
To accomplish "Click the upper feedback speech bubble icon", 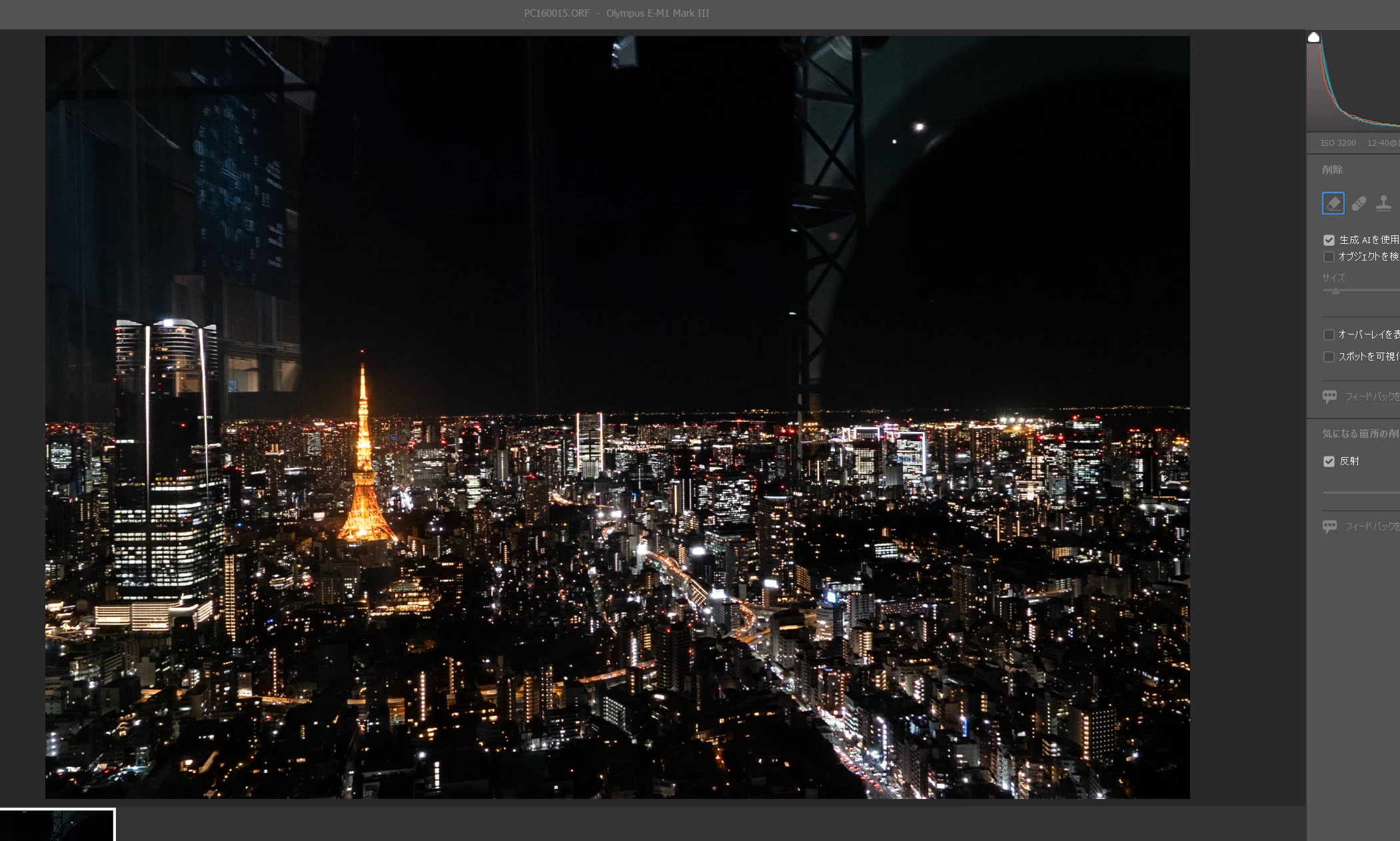I will 1329,397.
